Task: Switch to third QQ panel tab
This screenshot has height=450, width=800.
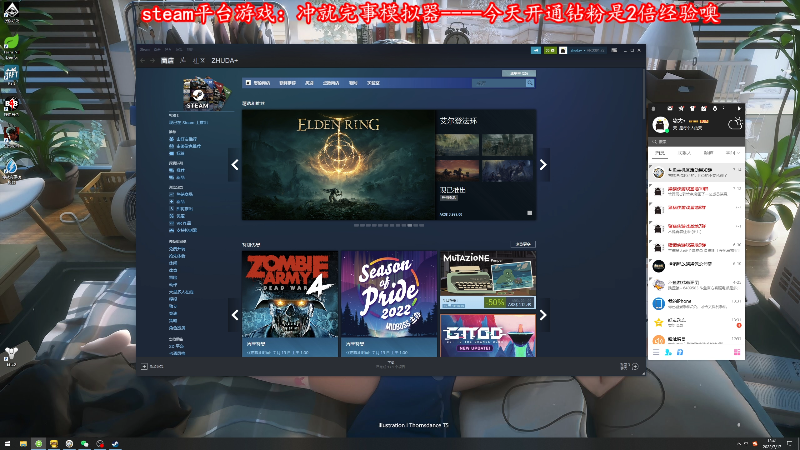Action: pos(708,153)
